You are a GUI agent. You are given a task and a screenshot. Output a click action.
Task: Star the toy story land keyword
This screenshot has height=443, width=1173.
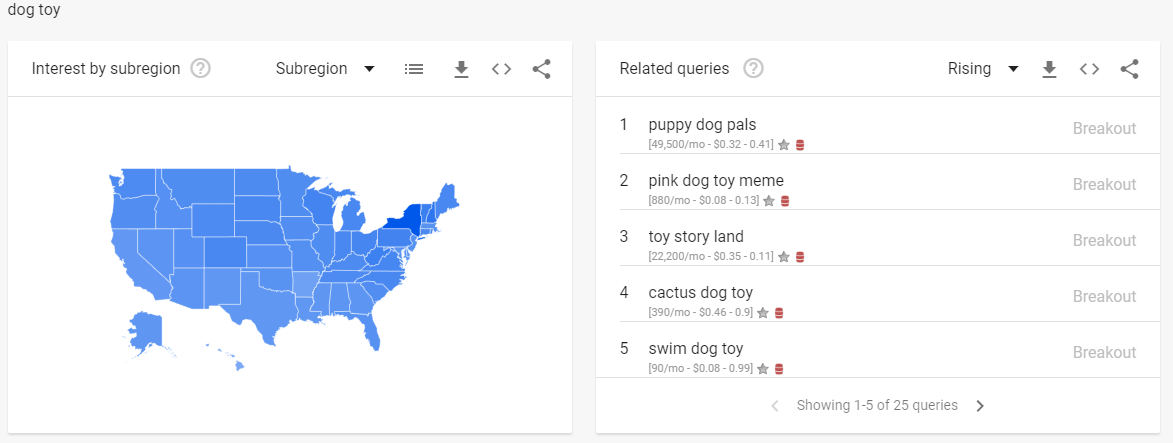(784, 257)
